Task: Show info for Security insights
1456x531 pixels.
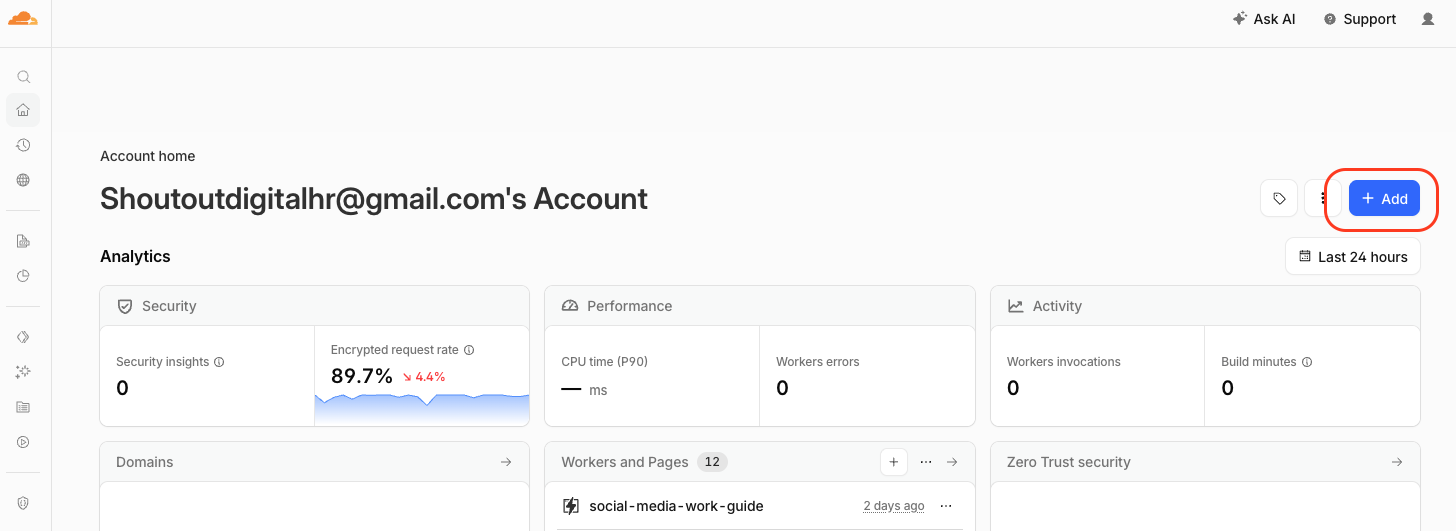Action: pyautogui.click(x=219, y=362)
